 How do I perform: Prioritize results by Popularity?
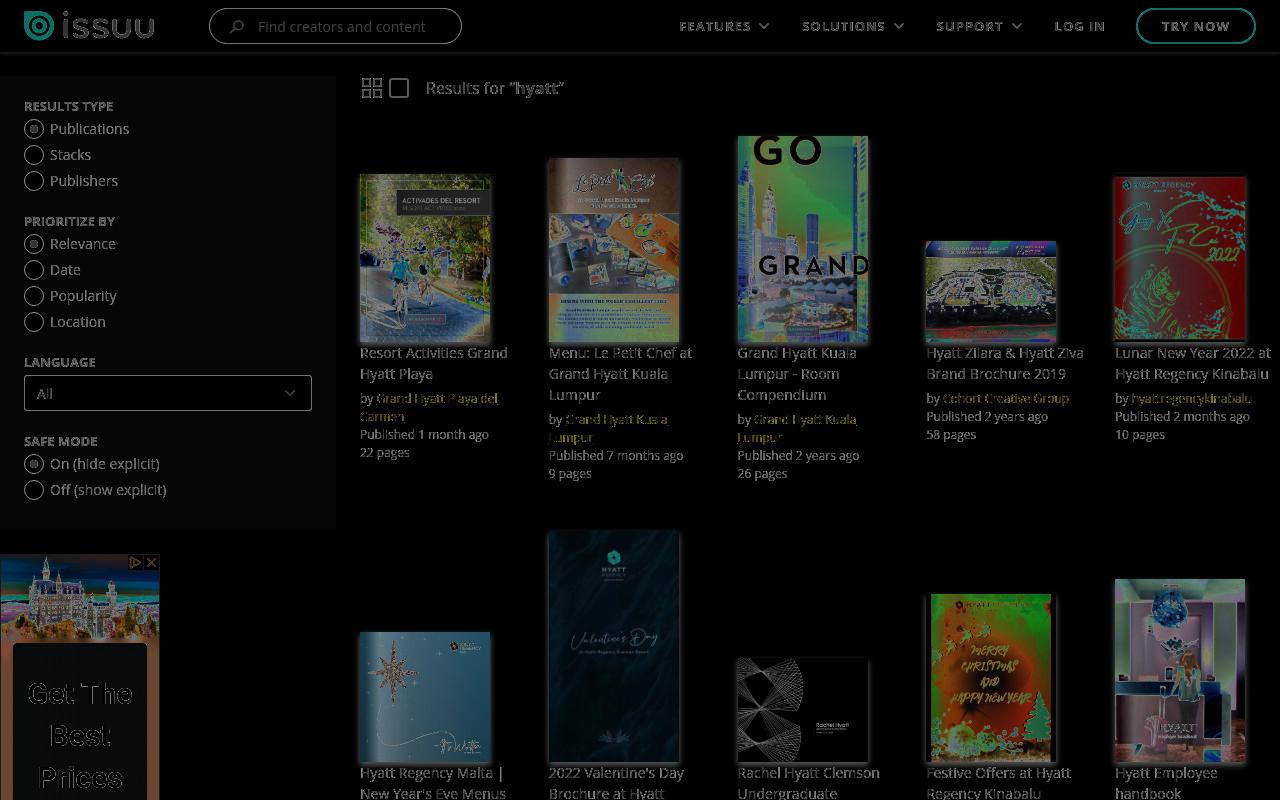[34, 296]
